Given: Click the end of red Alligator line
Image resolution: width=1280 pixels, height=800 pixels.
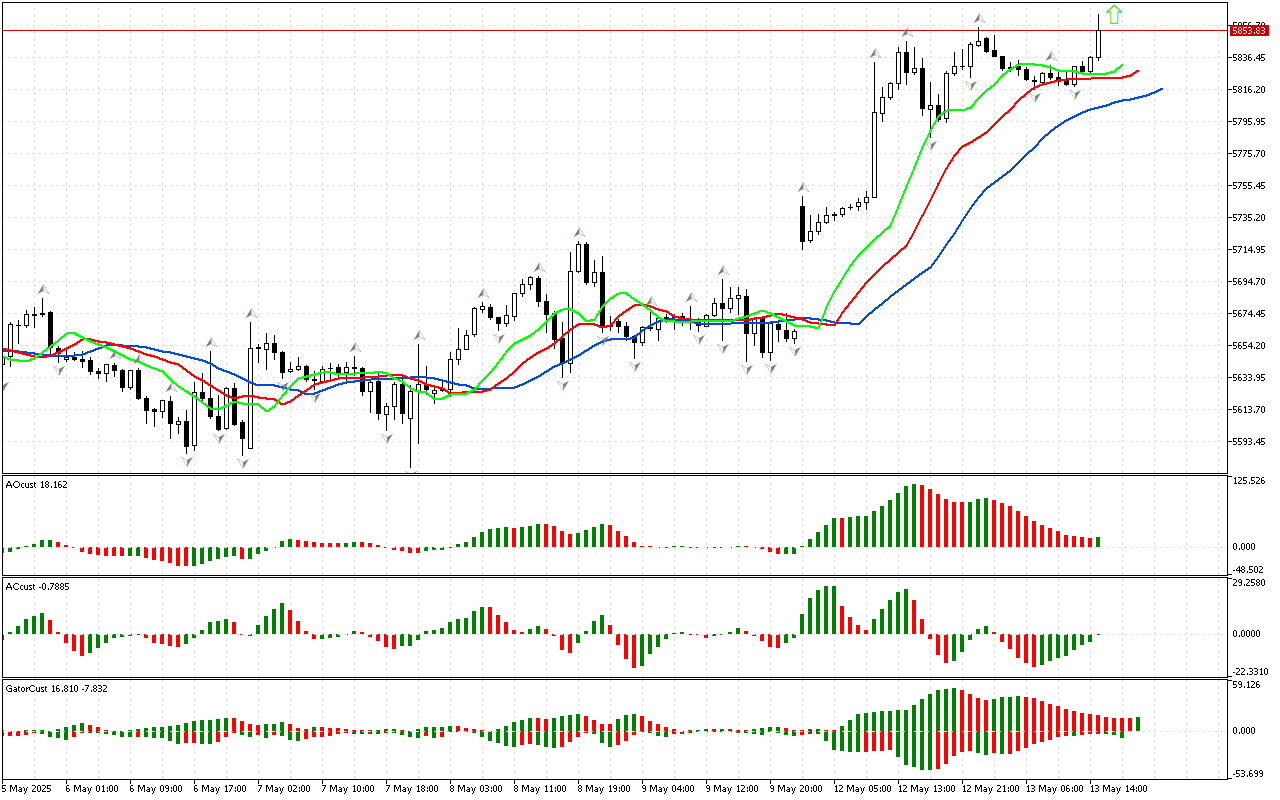Looking at the screenshot, I should click(1138, 71).
